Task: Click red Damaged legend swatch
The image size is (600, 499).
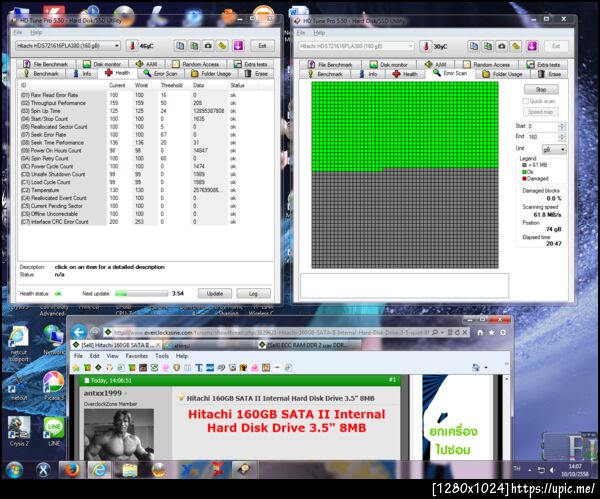Action: click(x=524, y=179)
